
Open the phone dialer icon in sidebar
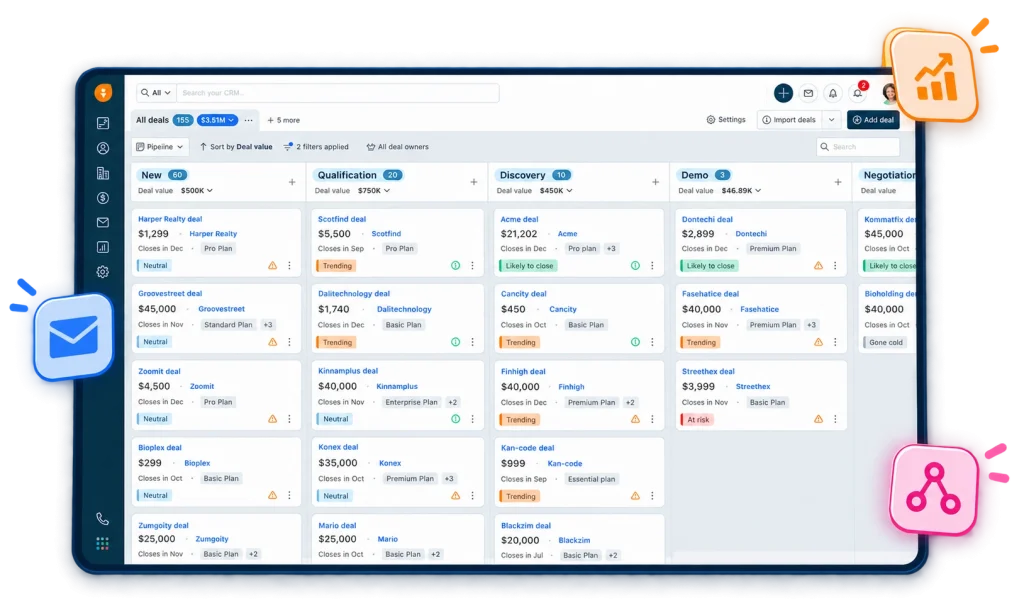pyautogui.click(x=103, y=519)
